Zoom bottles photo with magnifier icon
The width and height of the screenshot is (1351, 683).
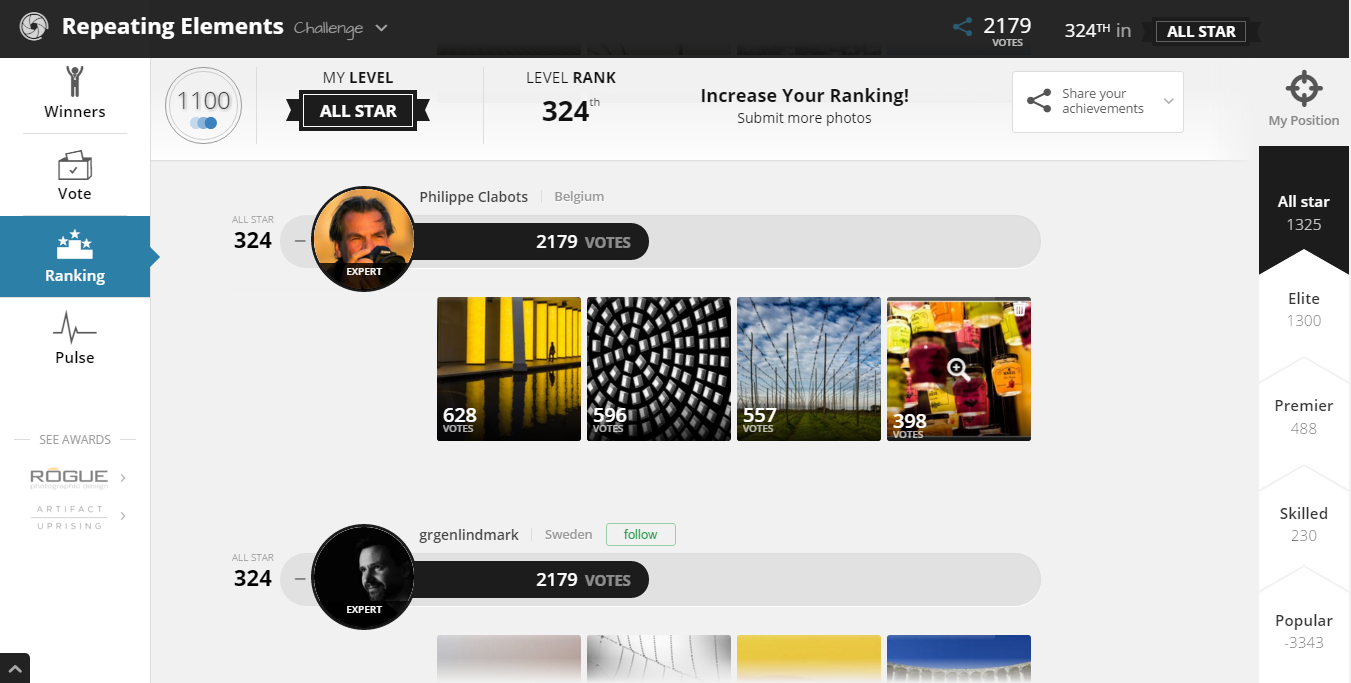coord(958,369)
